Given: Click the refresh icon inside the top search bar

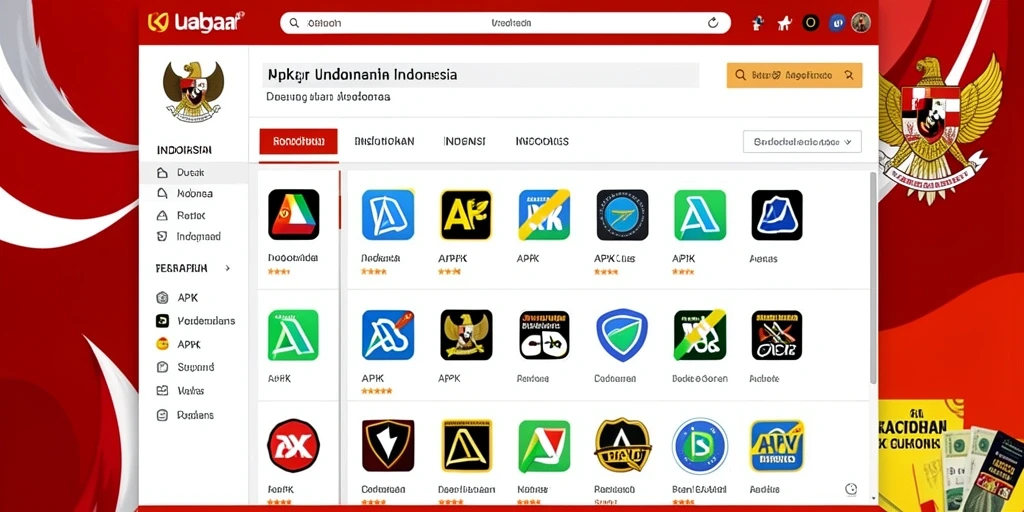Looking at the screenshot, I should (713, 23).
